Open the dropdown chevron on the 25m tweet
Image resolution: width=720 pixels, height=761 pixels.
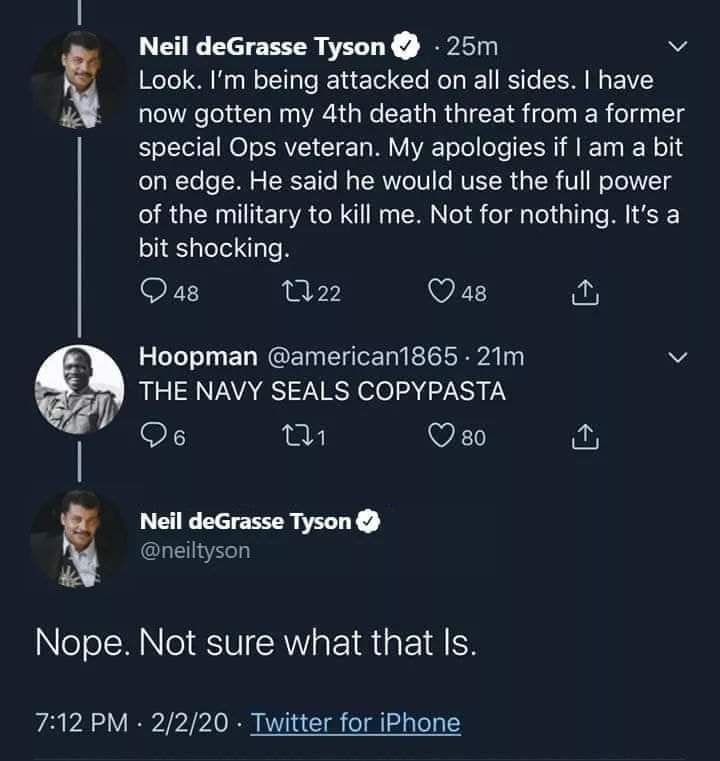point(678,47)
